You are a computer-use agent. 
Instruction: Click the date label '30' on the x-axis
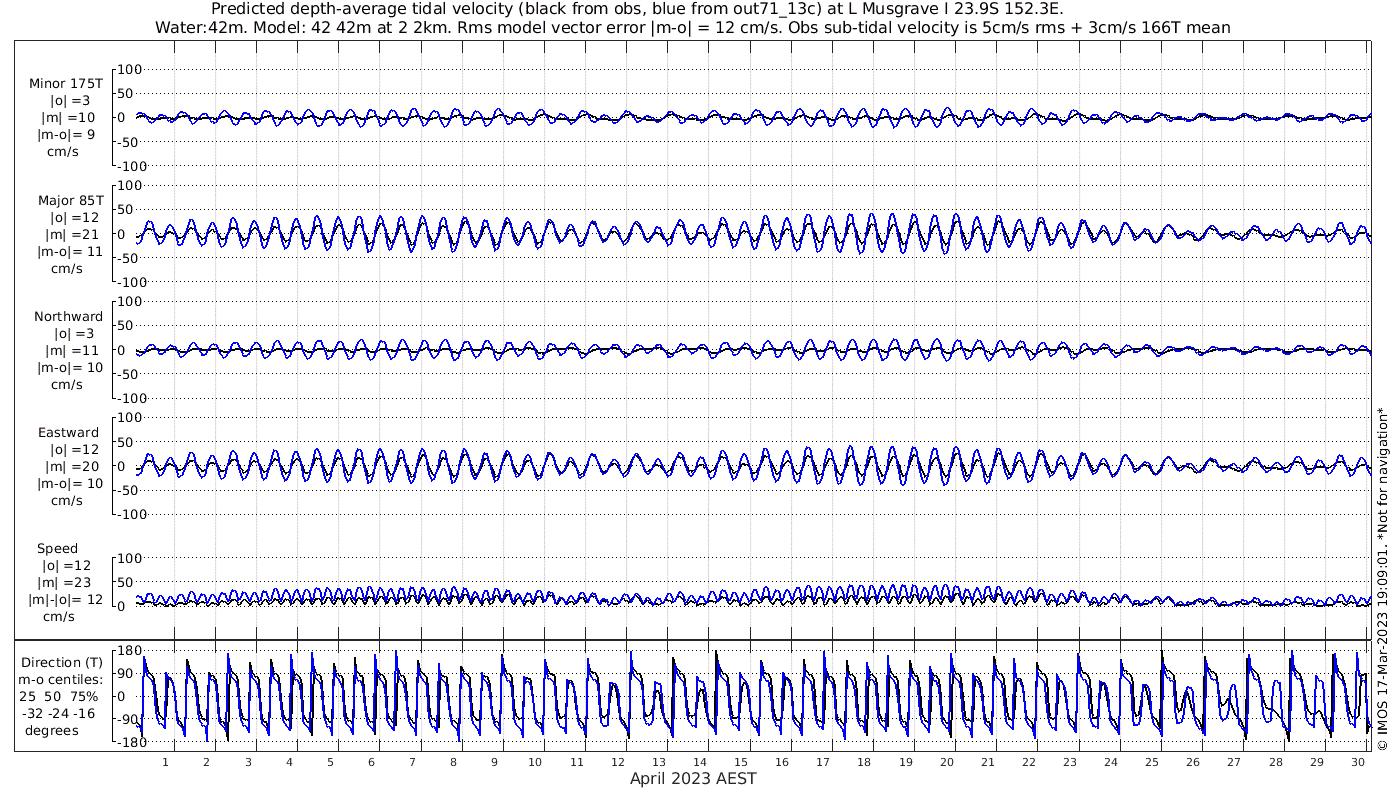[1357, 762]
